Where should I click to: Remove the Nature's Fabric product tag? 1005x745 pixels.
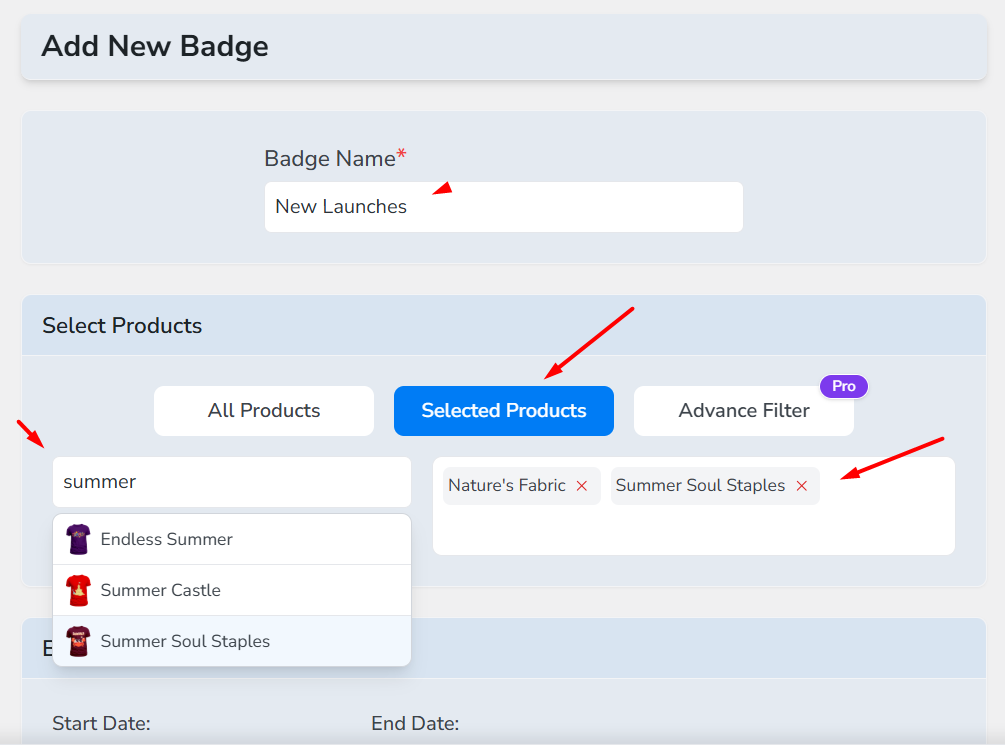point(582,486)
